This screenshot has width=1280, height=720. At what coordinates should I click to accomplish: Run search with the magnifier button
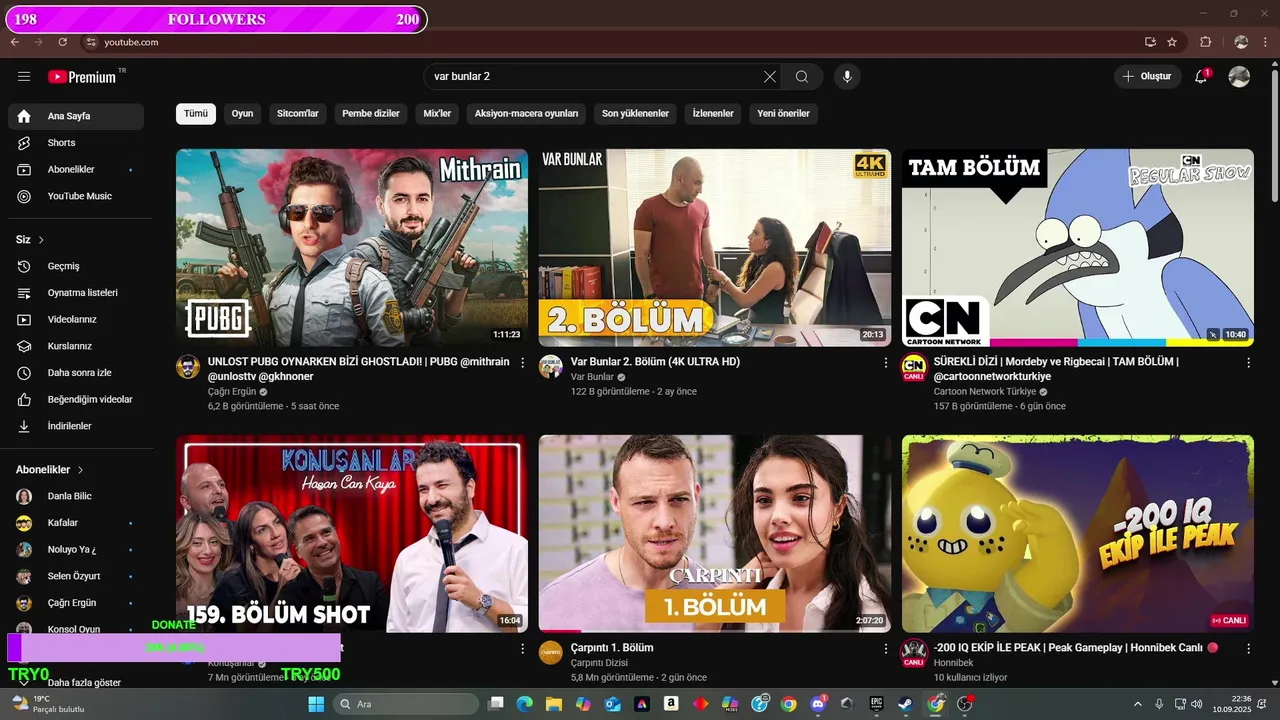click(802, 76)
